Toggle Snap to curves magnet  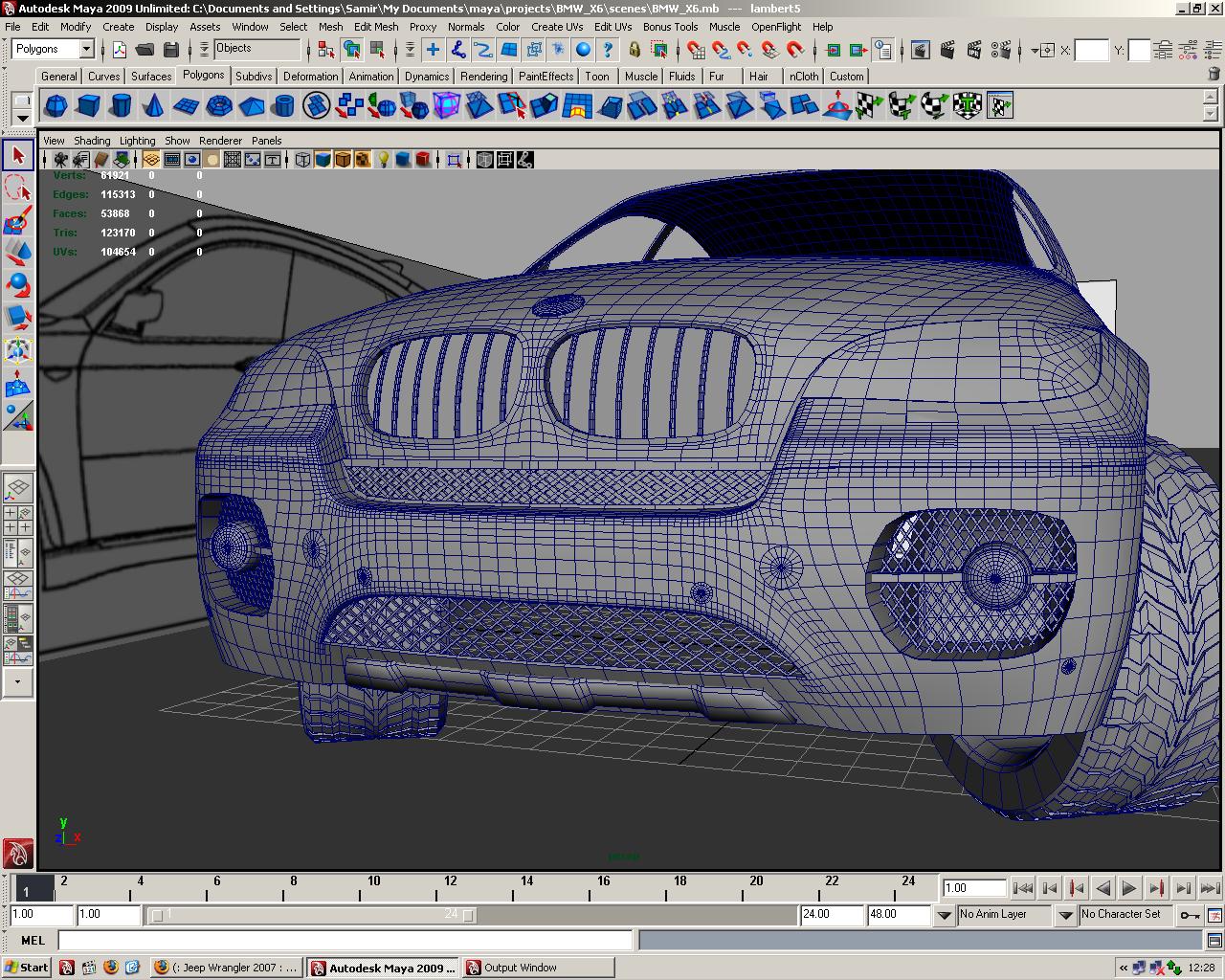tap(721, 50)
